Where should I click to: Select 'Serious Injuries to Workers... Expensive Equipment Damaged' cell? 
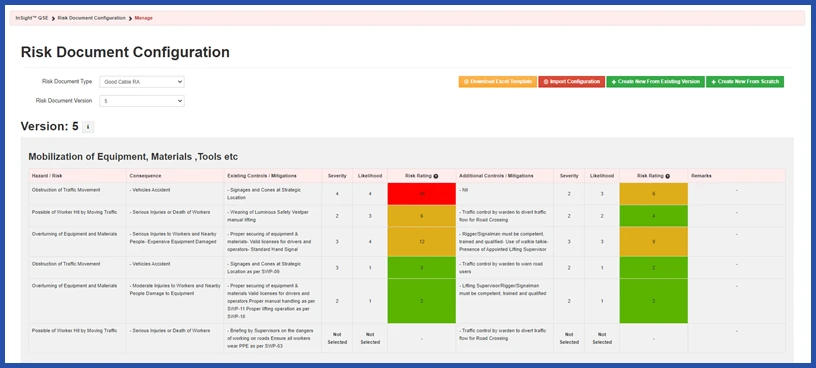[x=175, y=242]
